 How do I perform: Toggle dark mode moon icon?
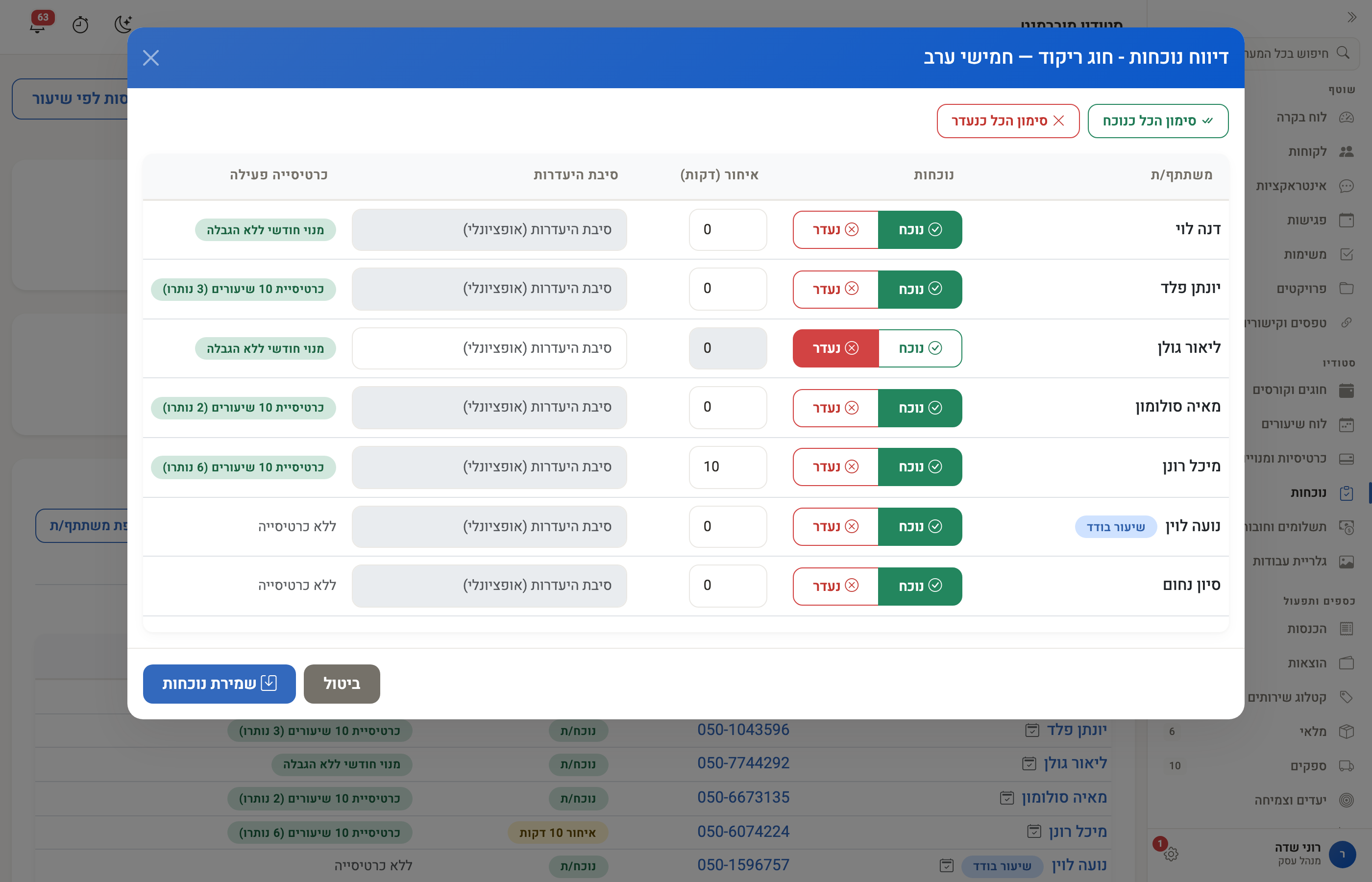122,24
